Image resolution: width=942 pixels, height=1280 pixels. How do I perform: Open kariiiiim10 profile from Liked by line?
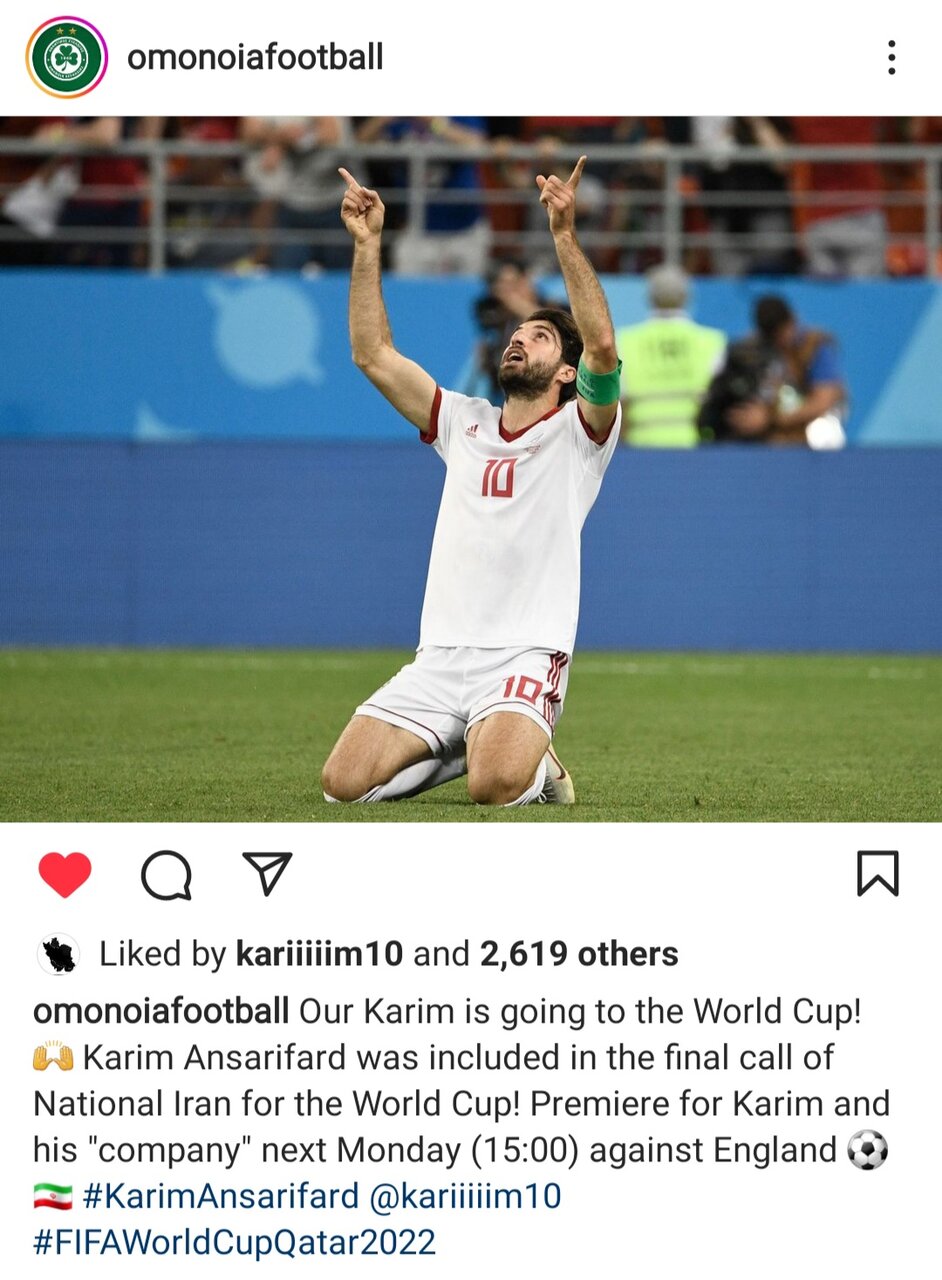click(319, 955)
